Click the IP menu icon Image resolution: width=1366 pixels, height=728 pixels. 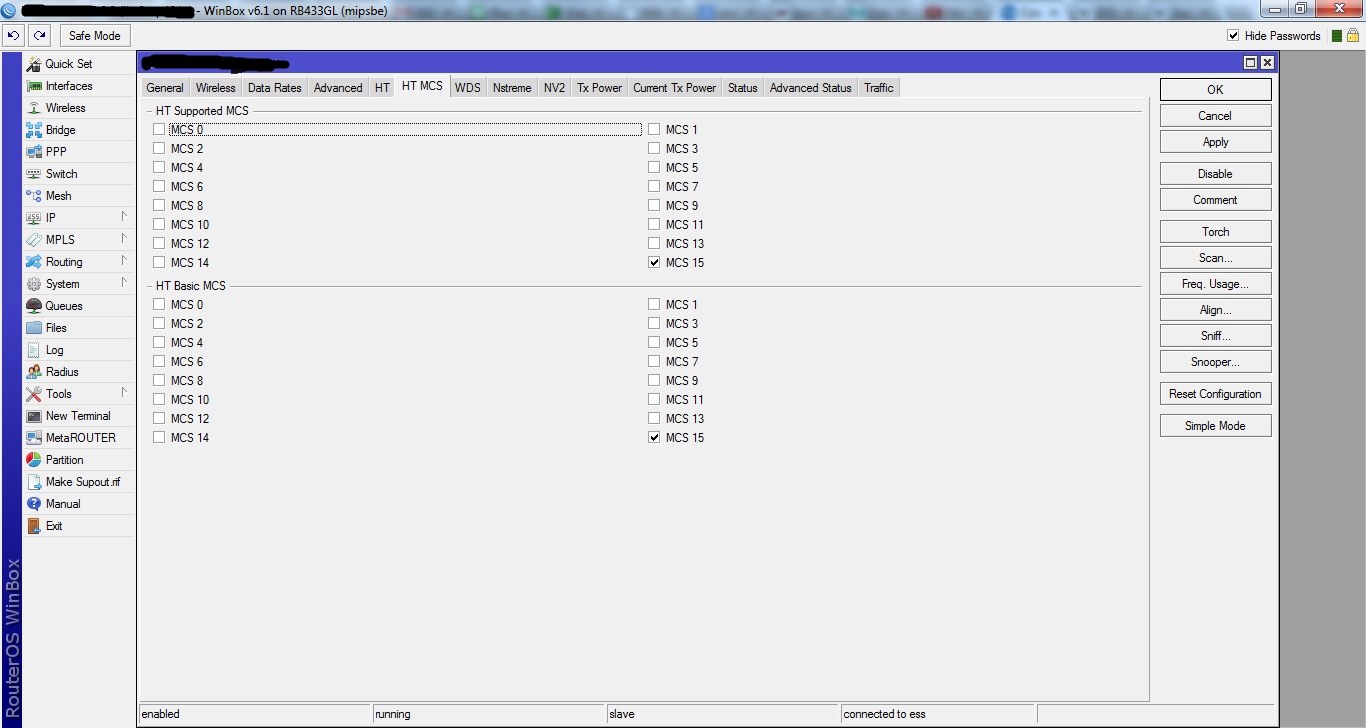[34, 218]
